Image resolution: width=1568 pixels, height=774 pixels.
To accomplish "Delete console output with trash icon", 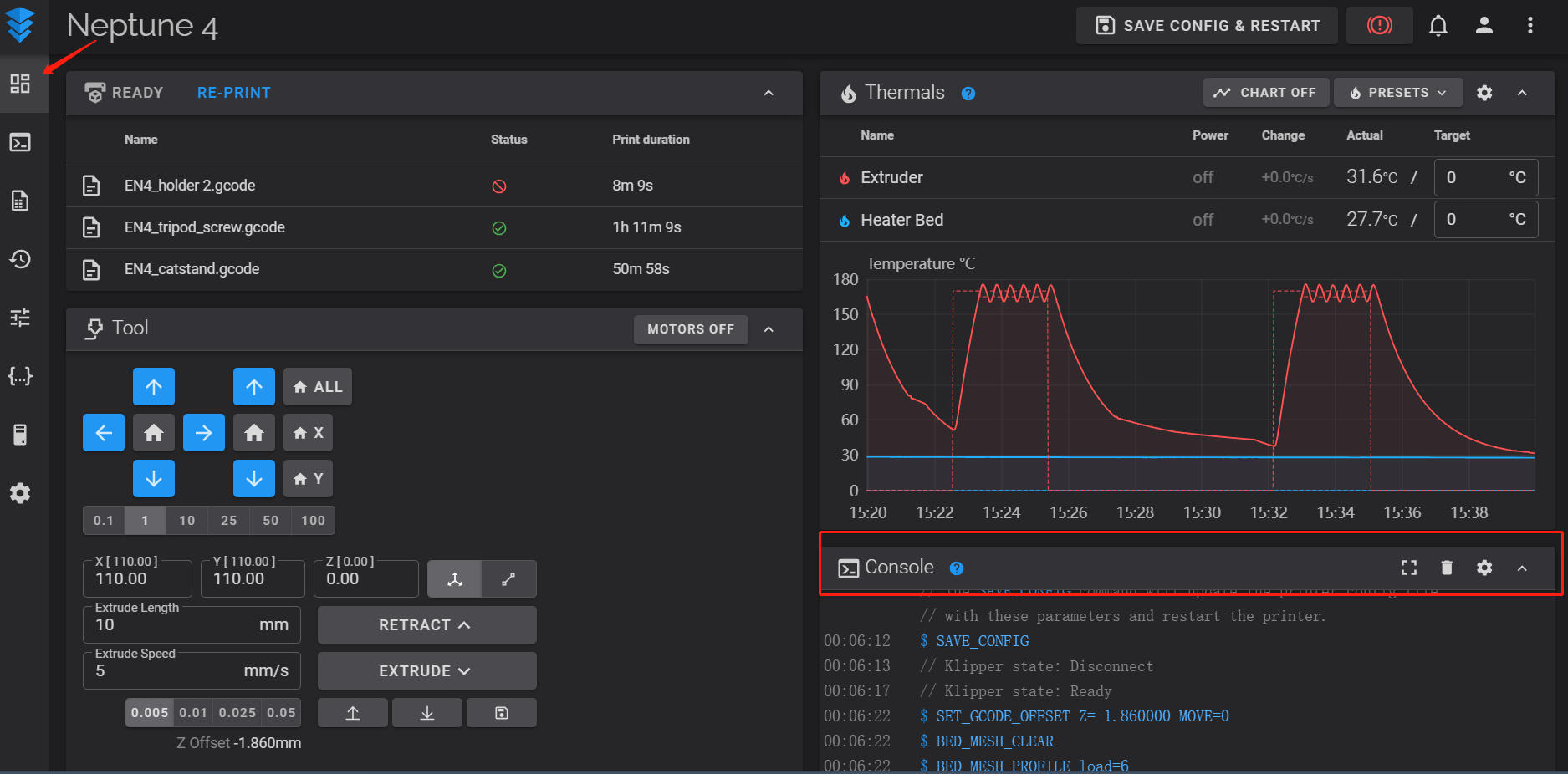I will pyautogui.click(x=1447, y=568).
